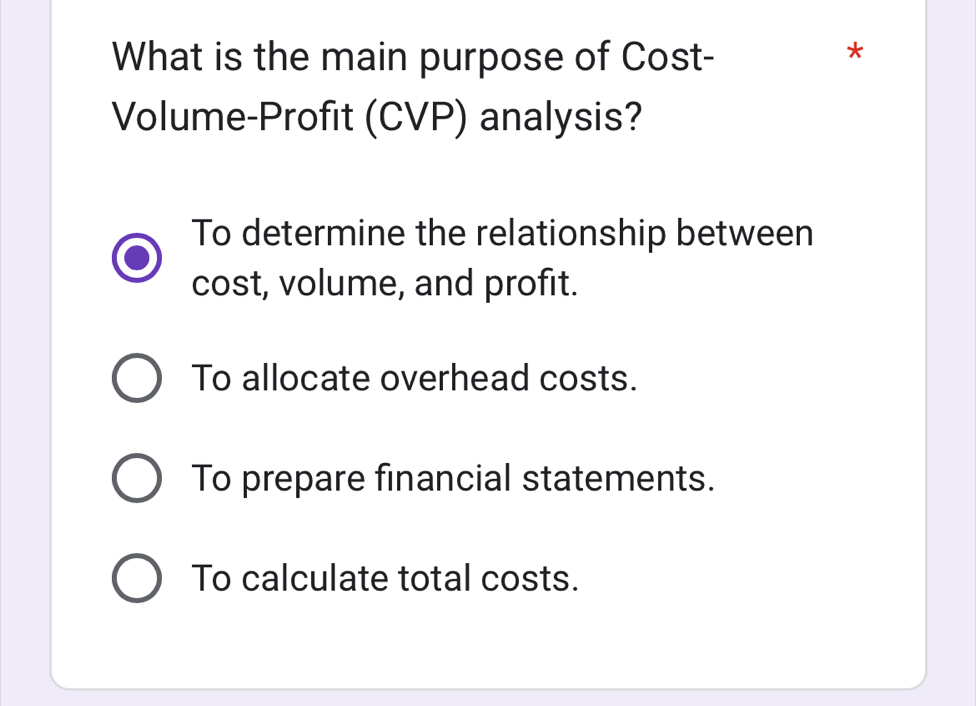Click the 'To calculate total costs.' label text

(x=385, y=579)
